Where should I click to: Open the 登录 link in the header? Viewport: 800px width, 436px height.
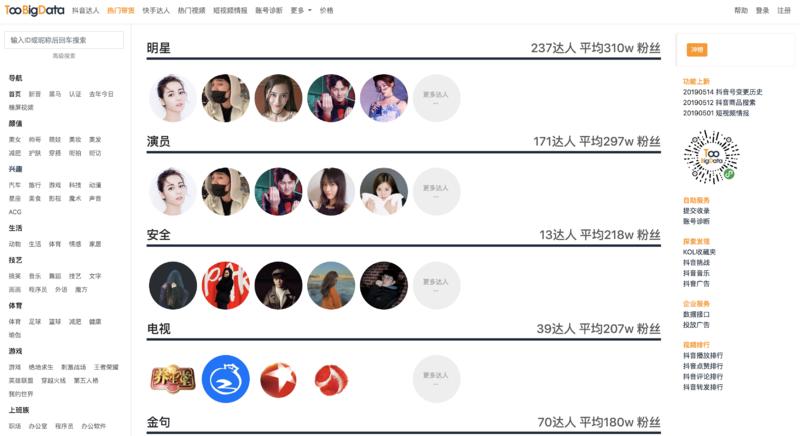[762, 10]
